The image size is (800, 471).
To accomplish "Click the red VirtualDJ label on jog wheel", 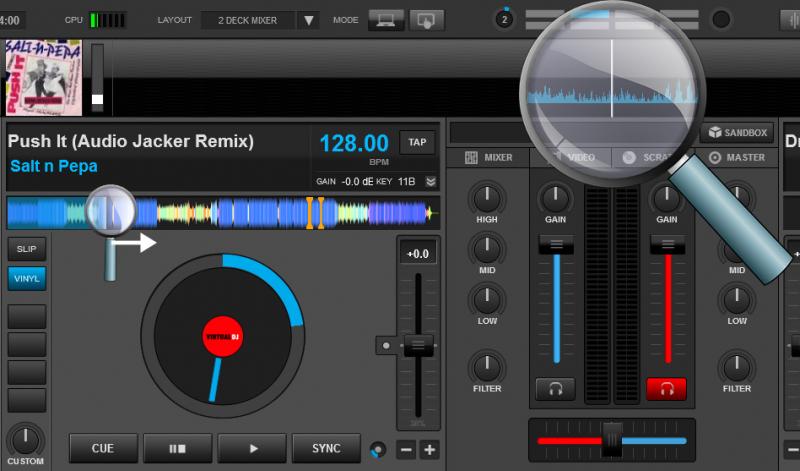I will tap(222, 337).
